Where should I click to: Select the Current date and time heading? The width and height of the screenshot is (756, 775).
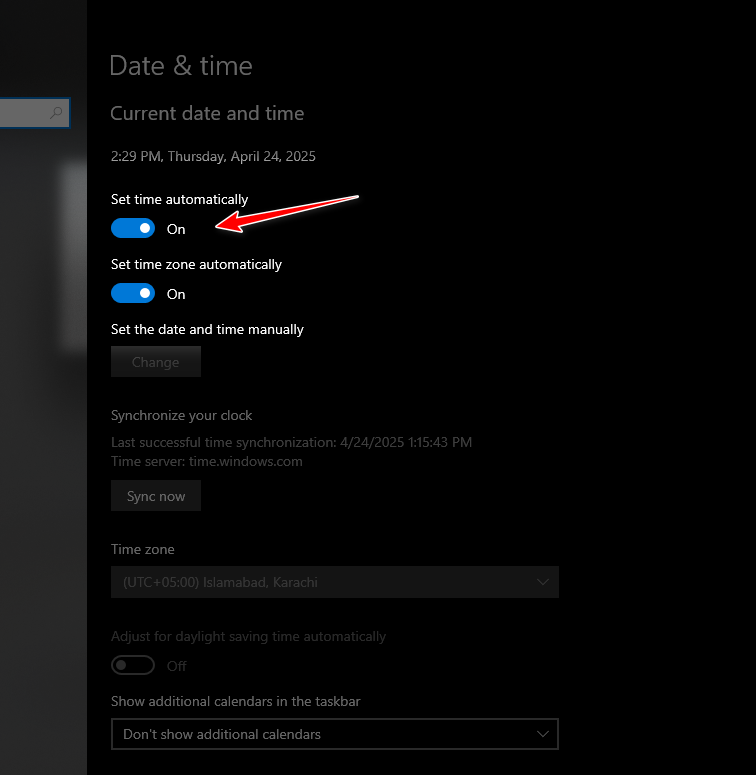(x=207, y=114)
